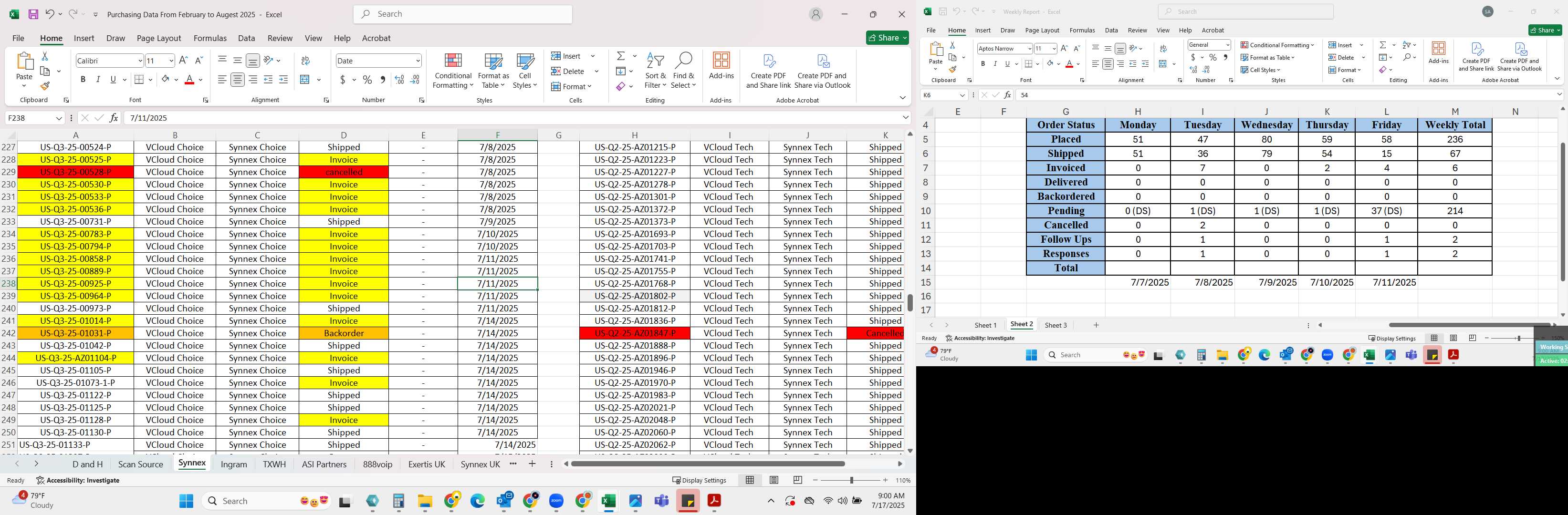Click Conditional Formatting in Weekly Report ribbon
Viewport: 1568px width, 515px height.
coord(1277,45)
